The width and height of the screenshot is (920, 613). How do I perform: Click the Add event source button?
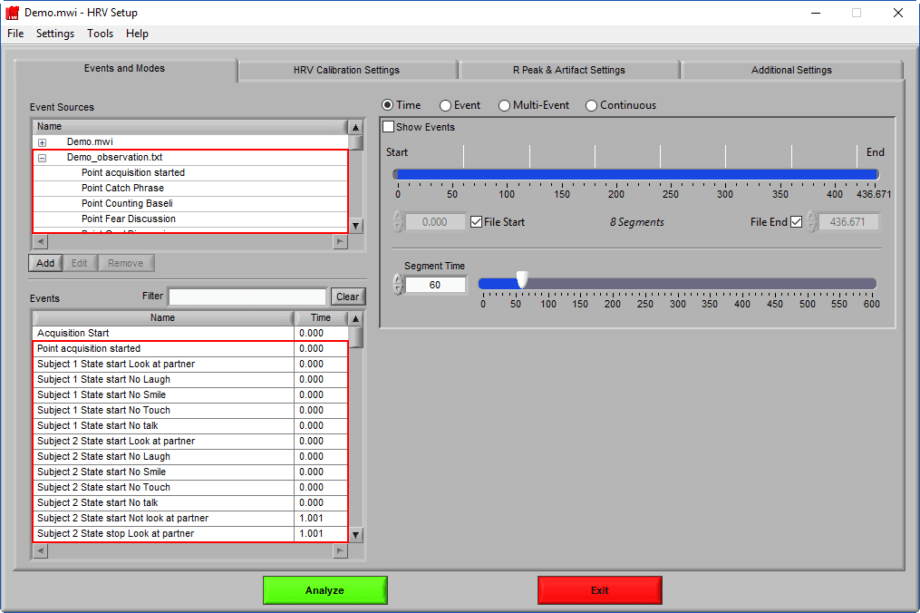point(45,263)
